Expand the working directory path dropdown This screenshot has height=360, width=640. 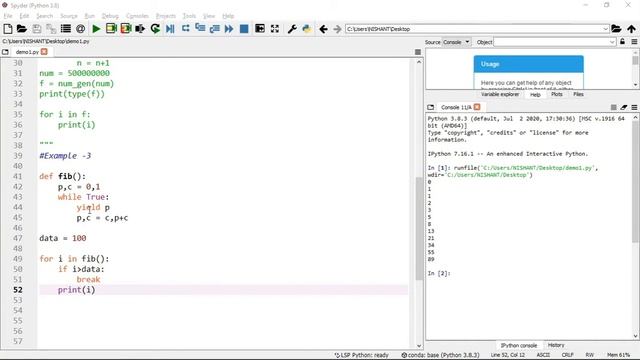605,29
